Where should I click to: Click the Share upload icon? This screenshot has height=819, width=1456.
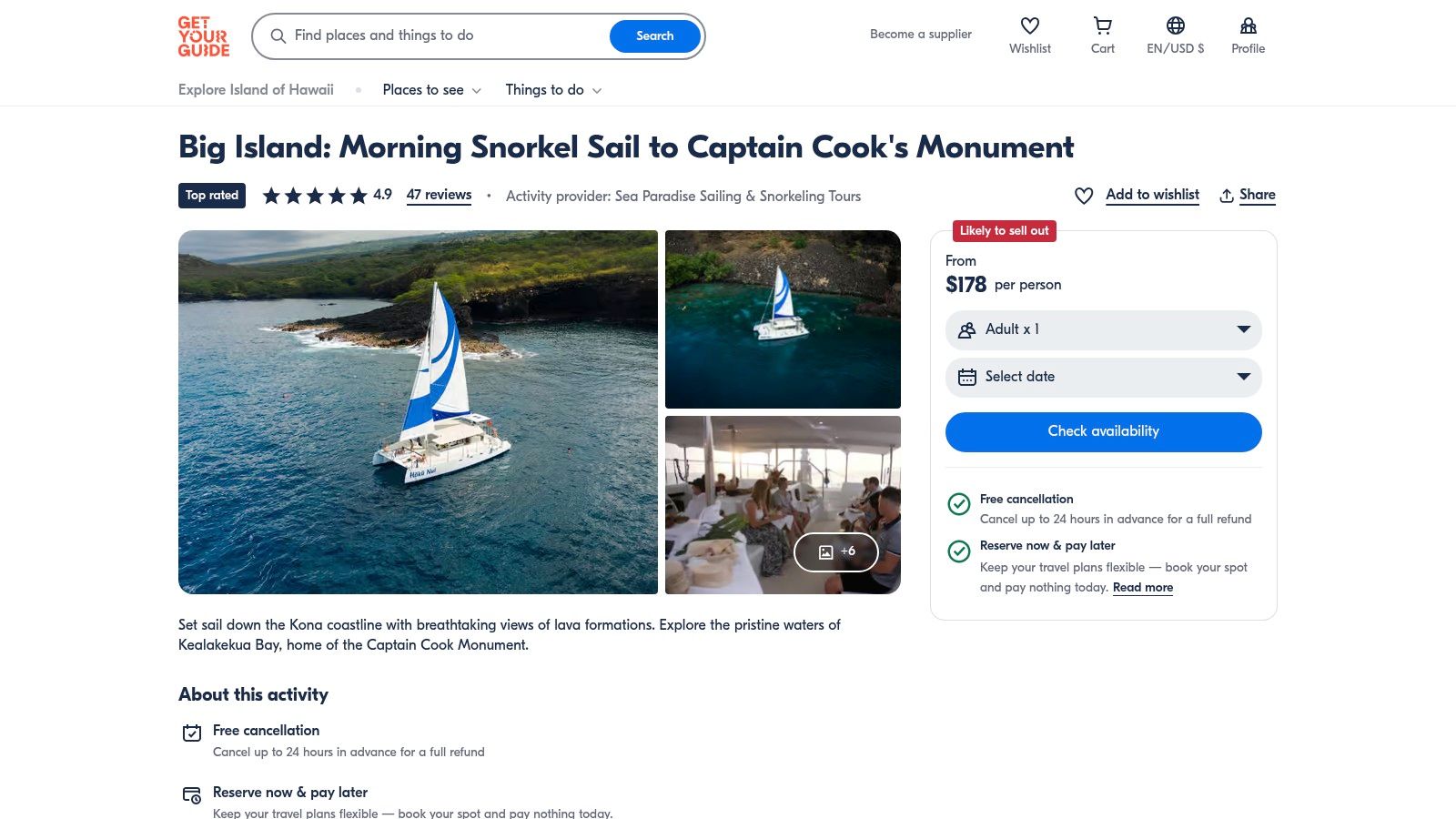[1227, 196]
